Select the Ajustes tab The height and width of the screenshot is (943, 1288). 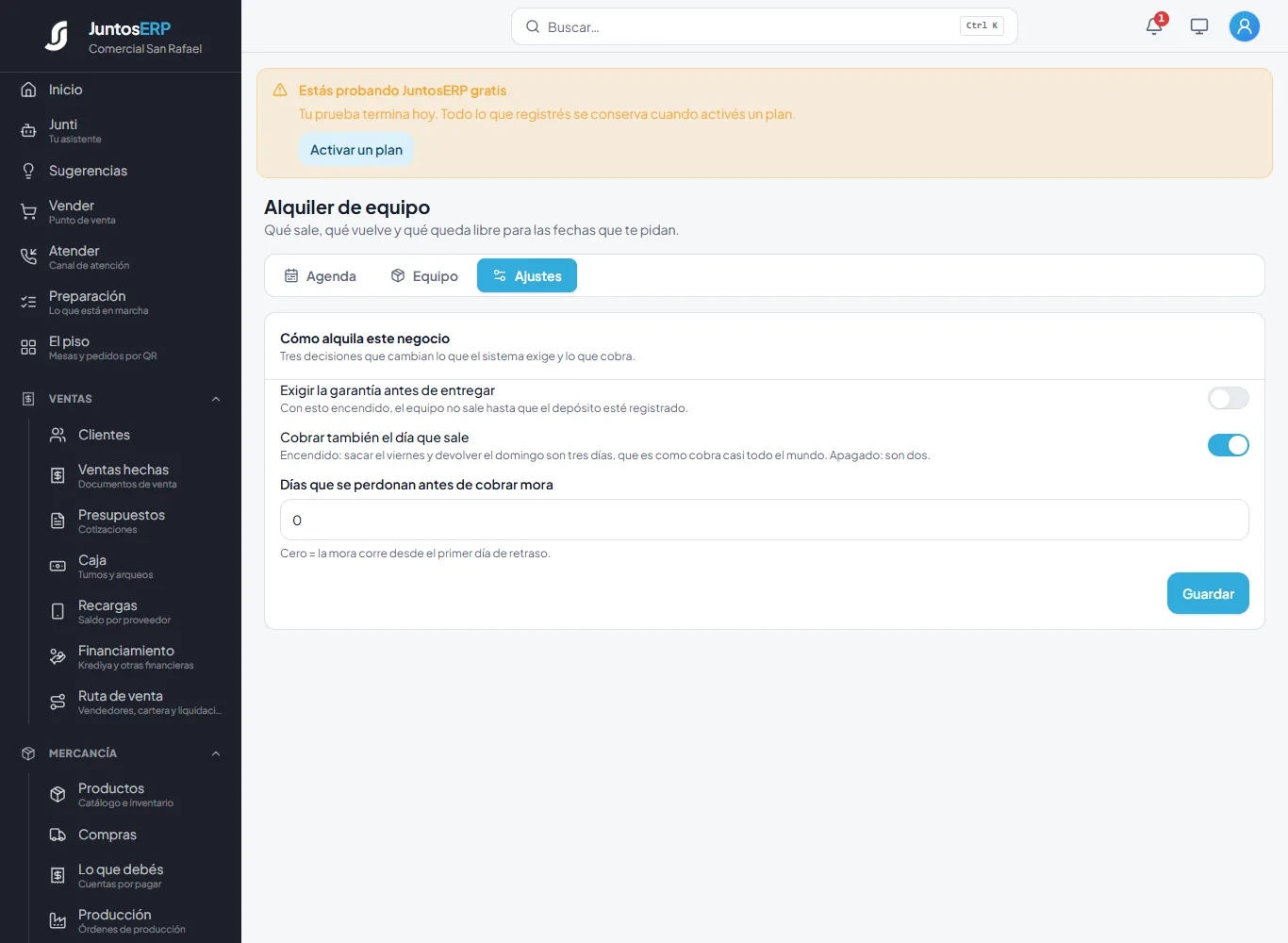click(x=527, y=275)
